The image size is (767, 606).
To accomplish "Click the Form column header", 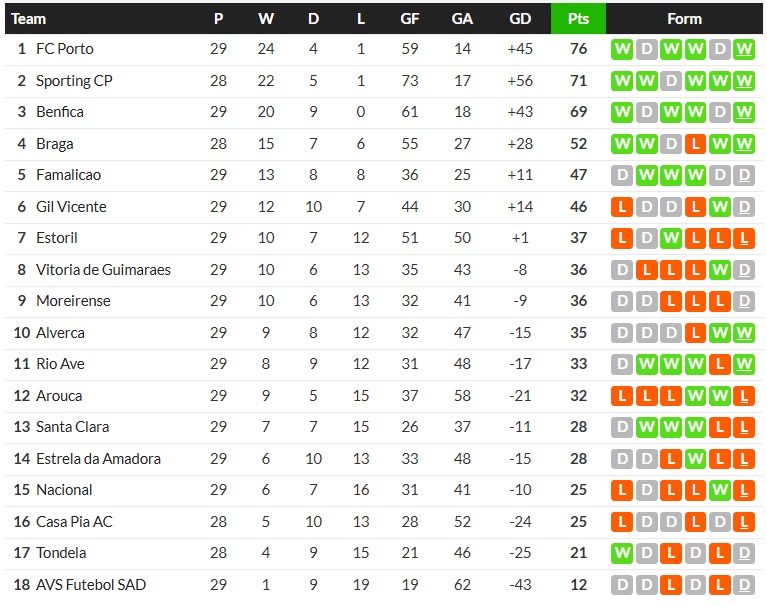I will coord(684,19).
